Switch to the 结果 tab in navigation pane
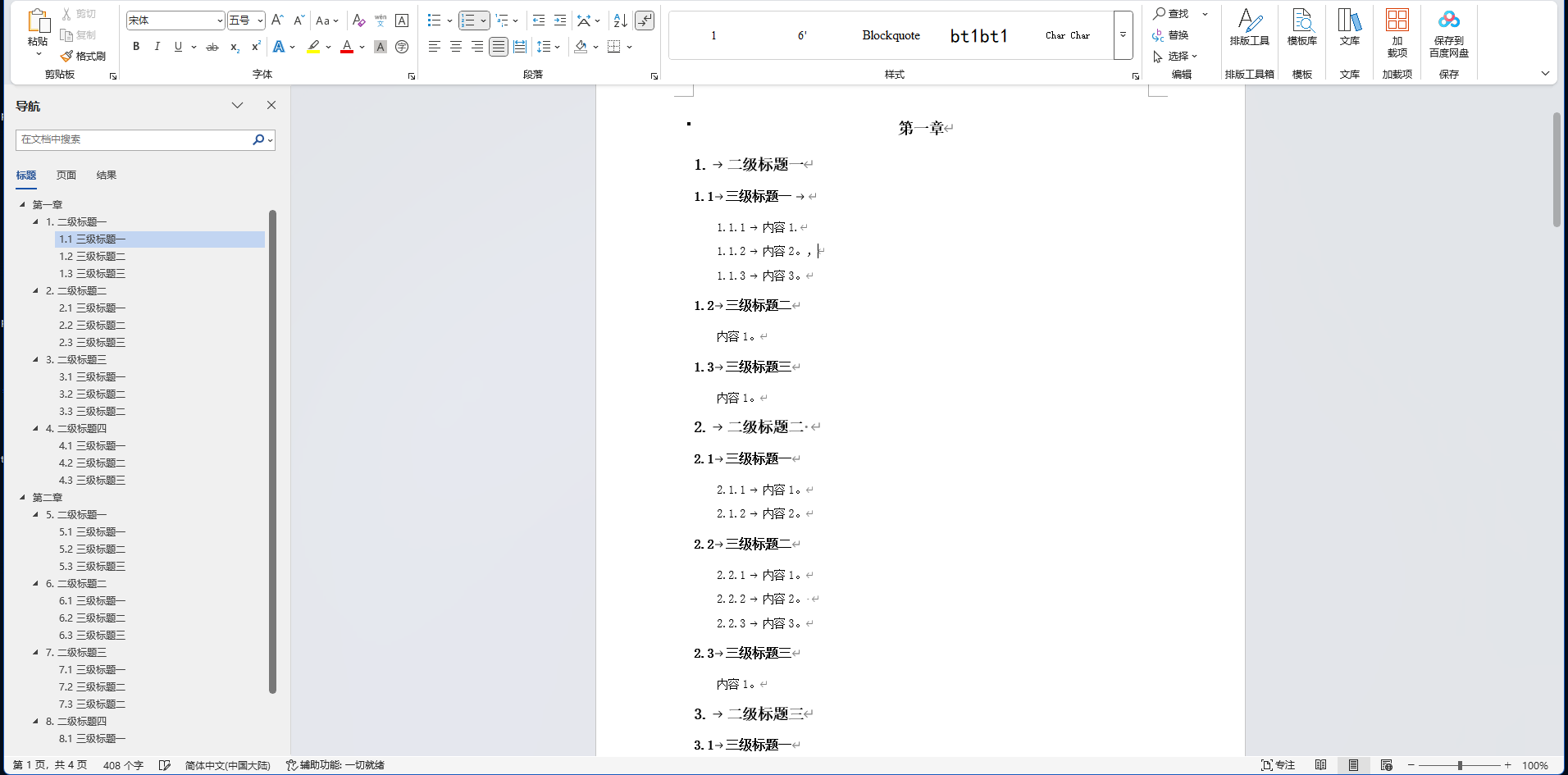The image size is (1568, 775). coord(106,175)
